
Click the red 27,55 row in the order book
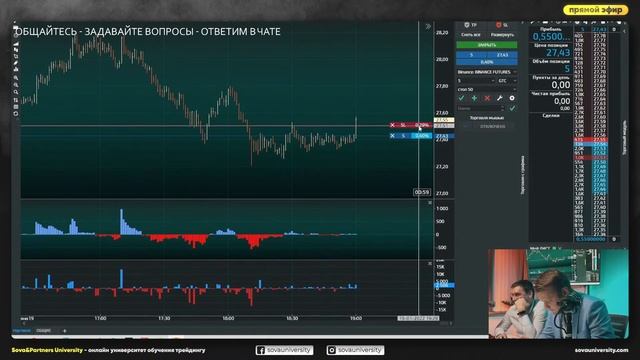[591, 140]
